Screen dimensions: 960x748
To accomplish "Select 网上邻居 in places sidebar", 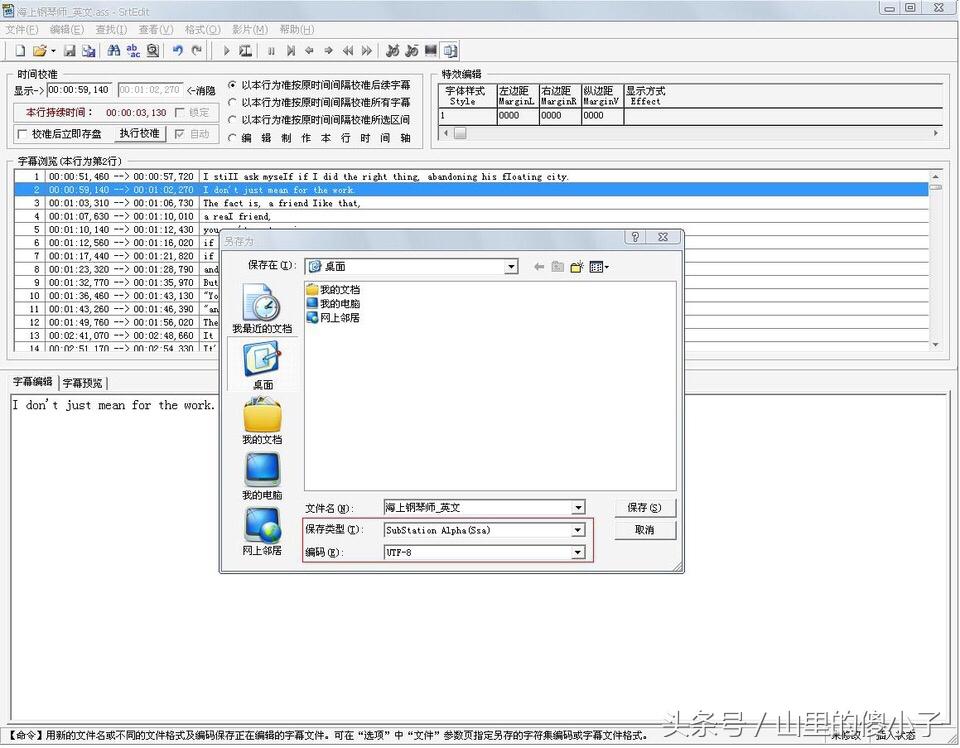I will tap(262, 531).
